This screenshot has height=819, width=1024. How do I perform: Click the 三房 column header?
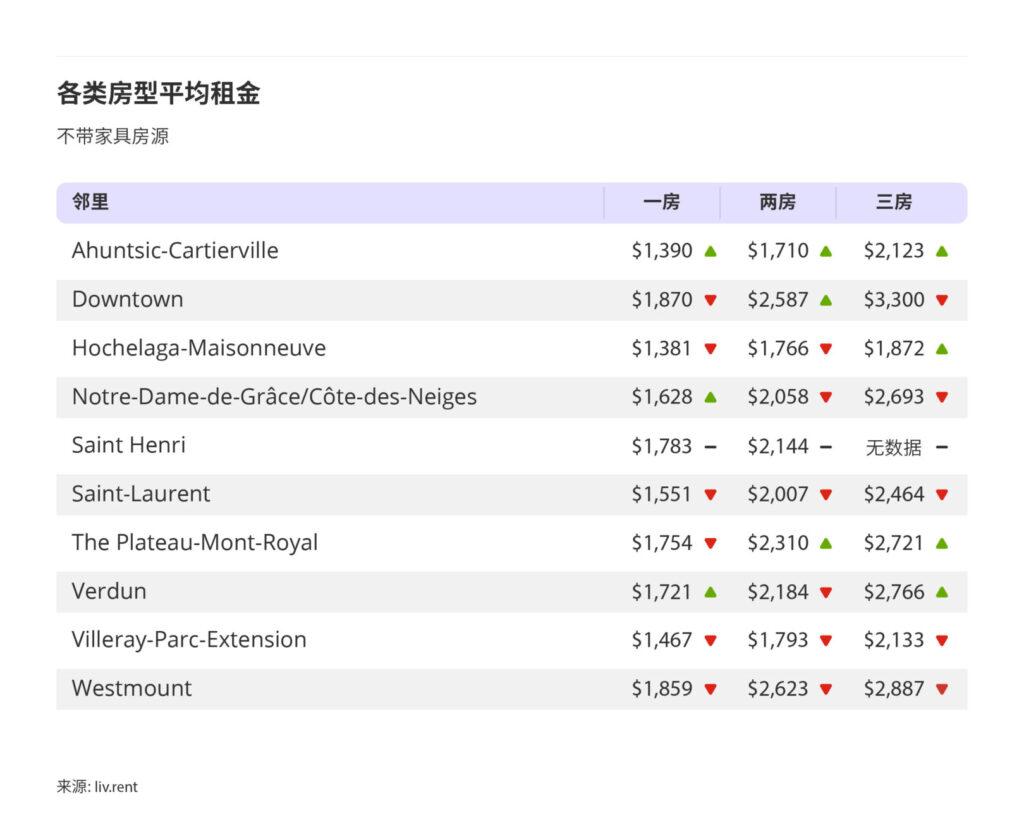893,202
